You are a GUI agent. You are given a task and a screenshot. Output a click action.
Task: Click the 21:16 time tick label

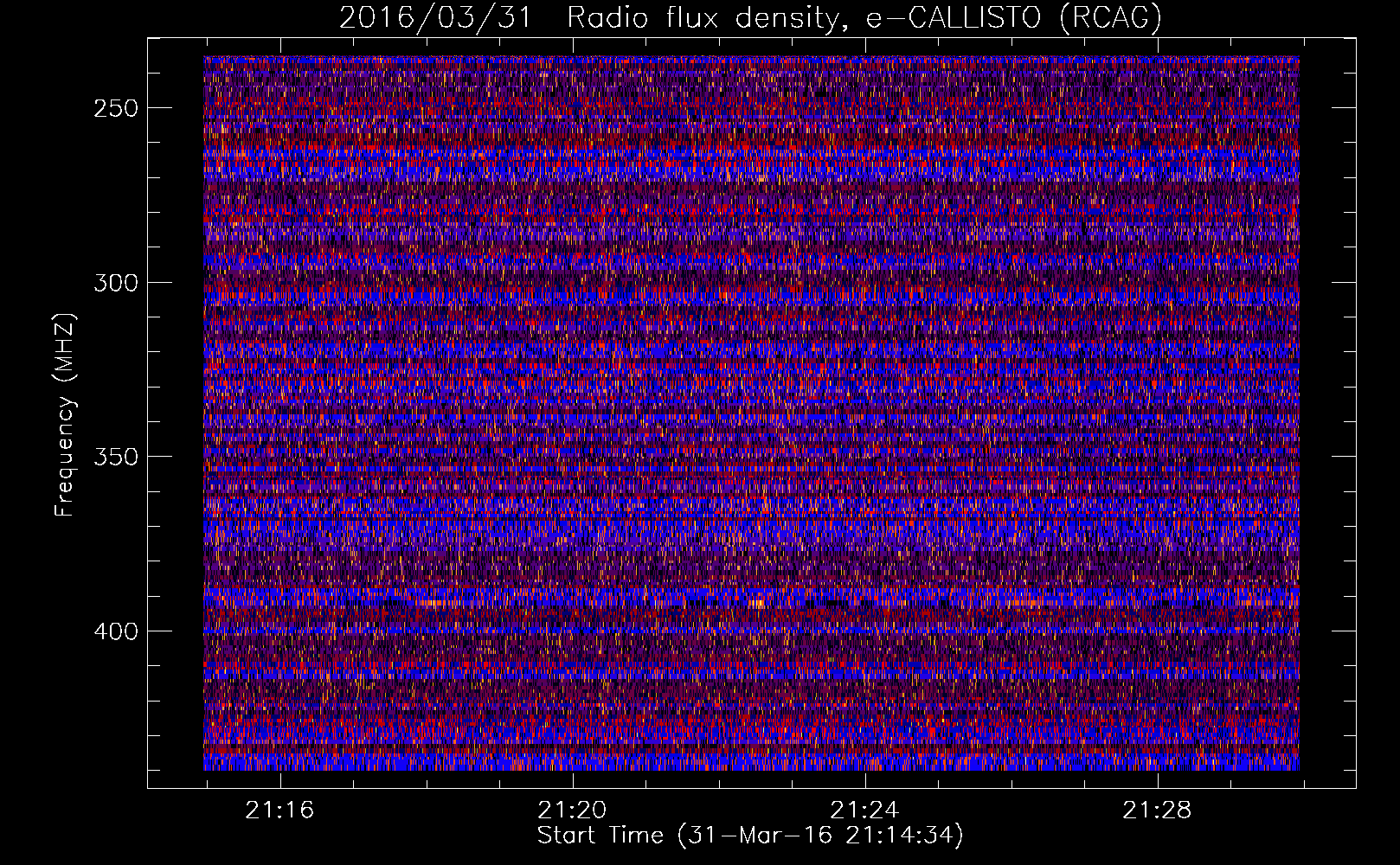tap(279, 810)
